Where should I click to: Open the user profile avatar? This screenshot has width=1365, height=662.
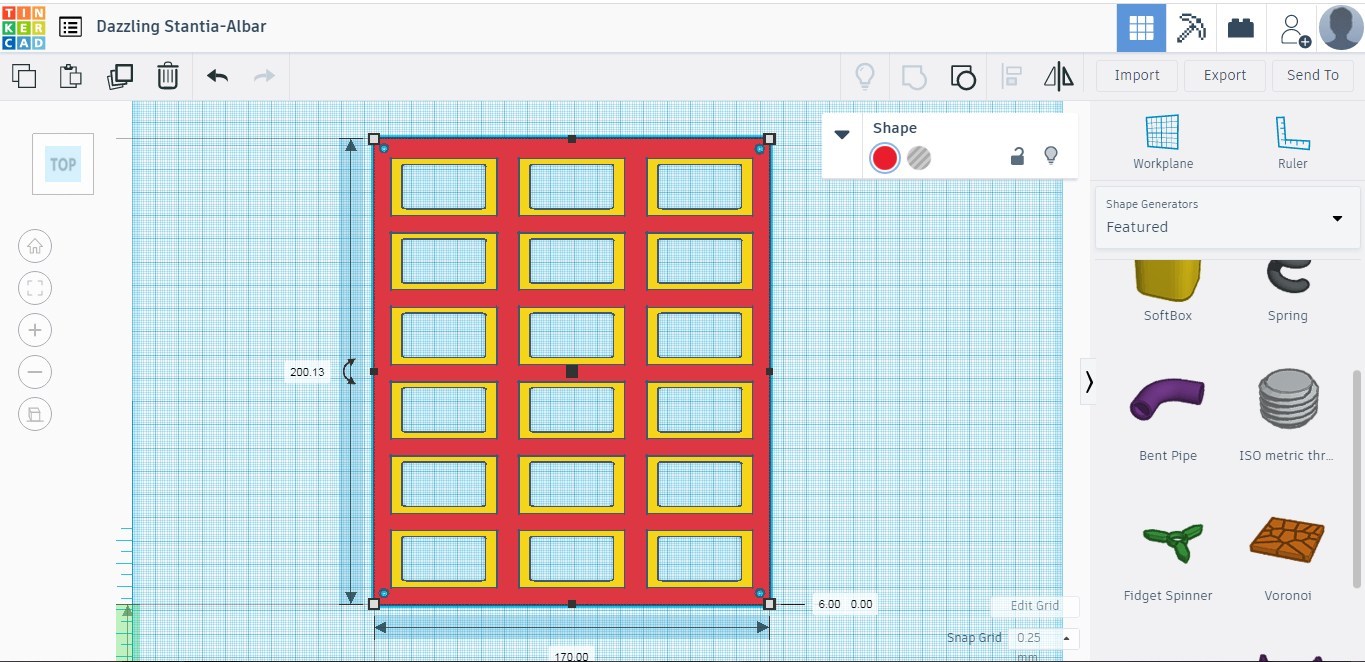(1341, 27)
